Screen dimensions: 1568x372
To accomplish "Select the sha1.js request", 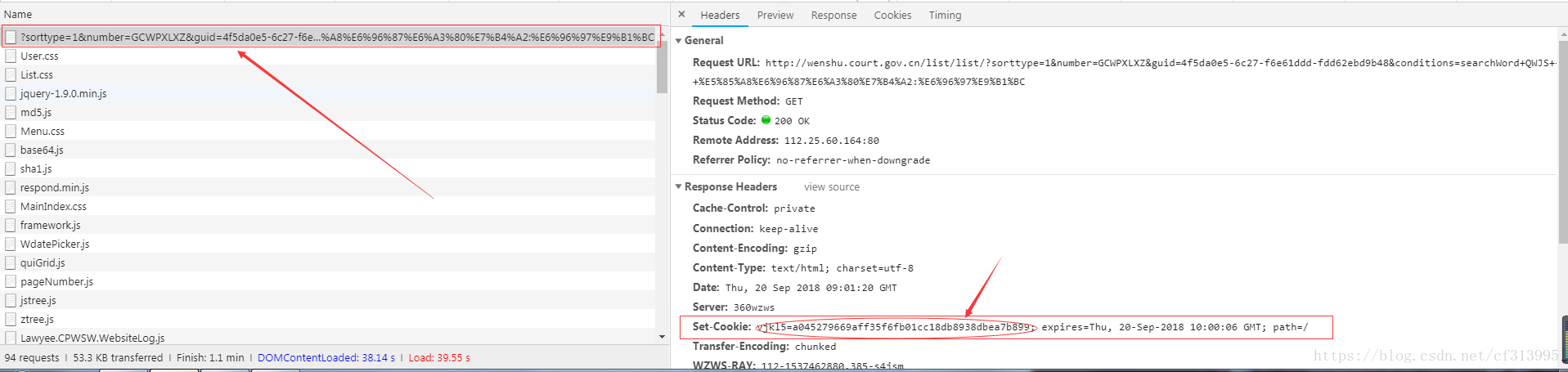I will tap(328, 168).
